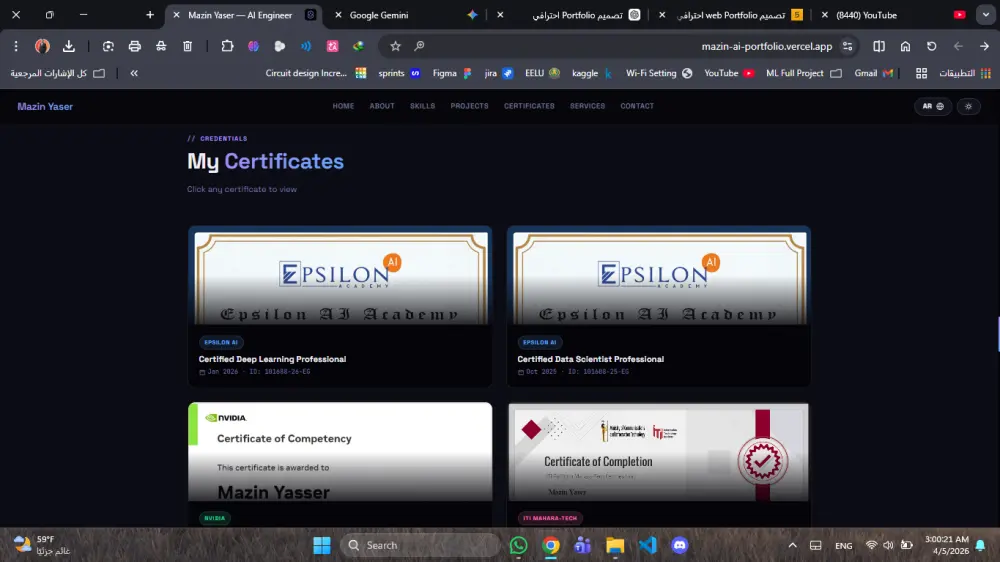Viewport: 1000px width, 562px height.
Task: Open Certified Data Scientist Professional certificate card
Action: [x=659, y=306]
